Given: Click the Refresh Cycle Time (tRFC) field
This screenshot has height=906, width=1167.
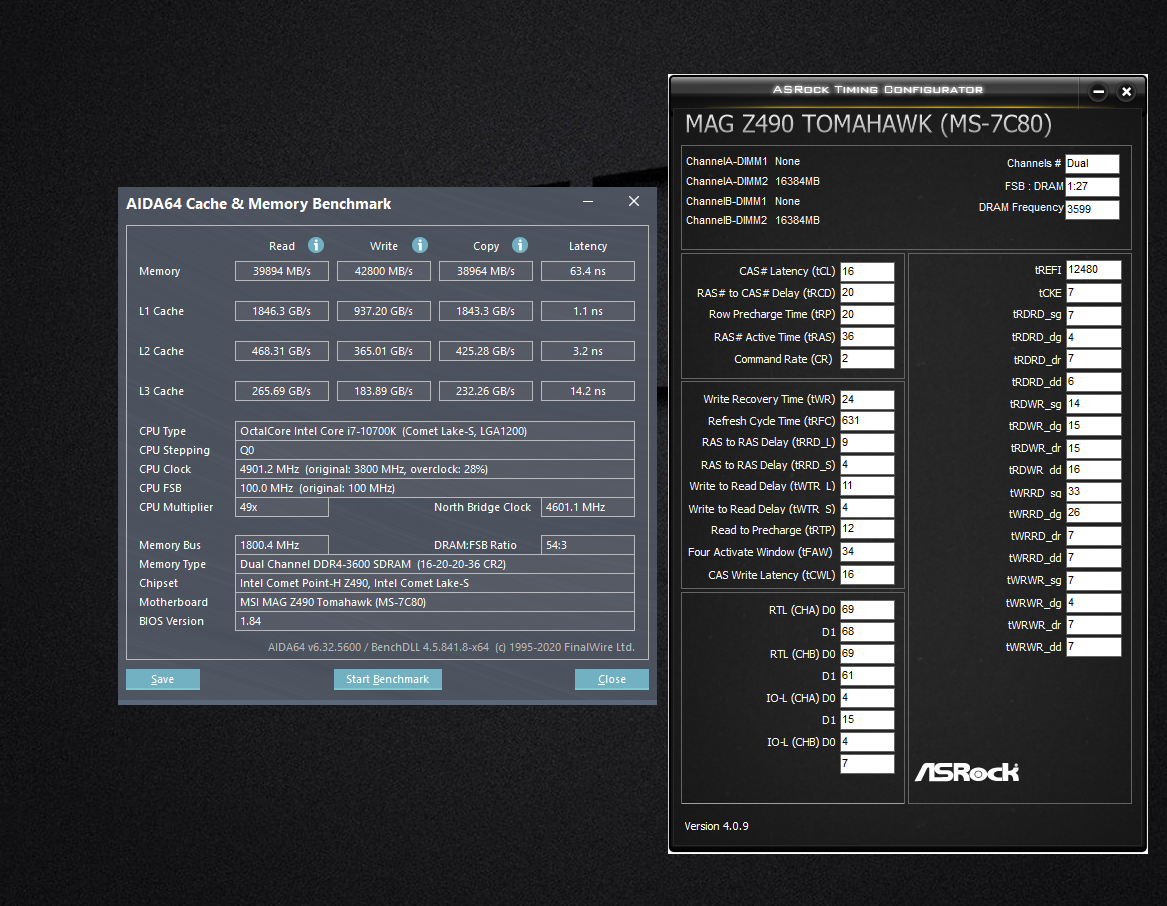Looking at the screenshot, I should click(867, 421).
